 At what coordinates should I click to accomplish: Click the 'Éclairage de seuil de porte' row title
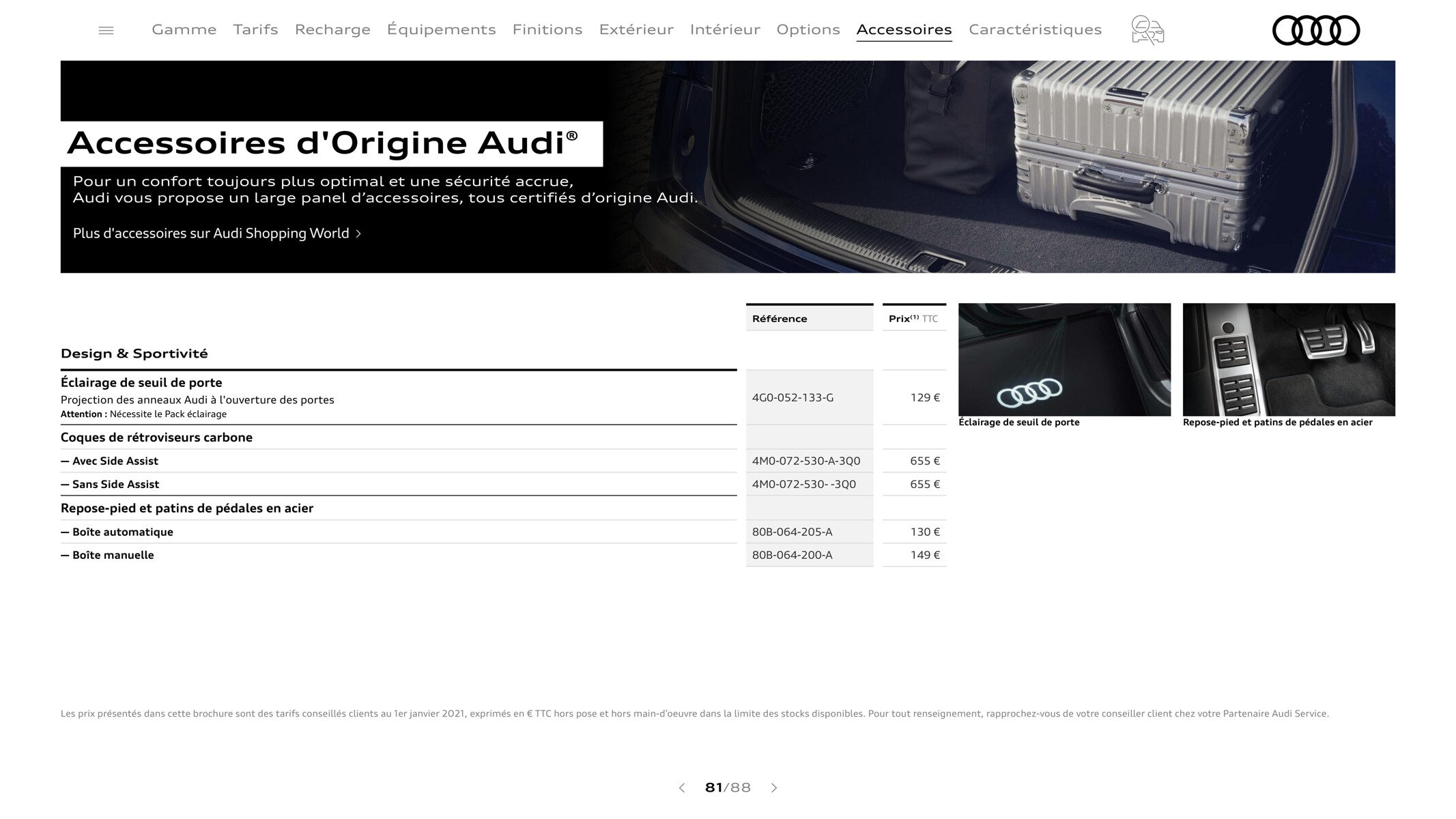(x=141, y=382)
